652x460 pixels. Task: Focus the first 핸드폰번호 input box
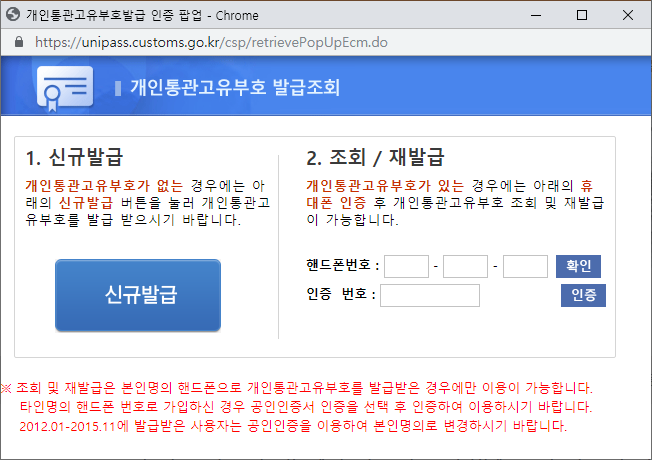coord(406,266)
